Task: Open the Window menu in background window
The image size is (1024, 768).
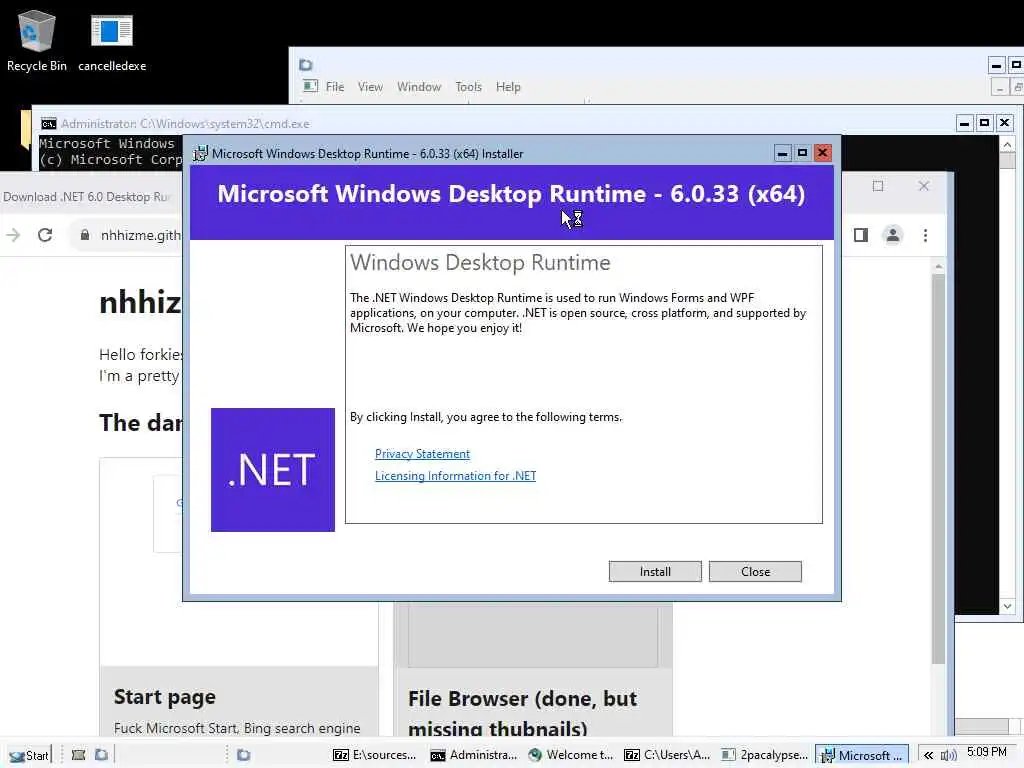Action: [419, 87]
